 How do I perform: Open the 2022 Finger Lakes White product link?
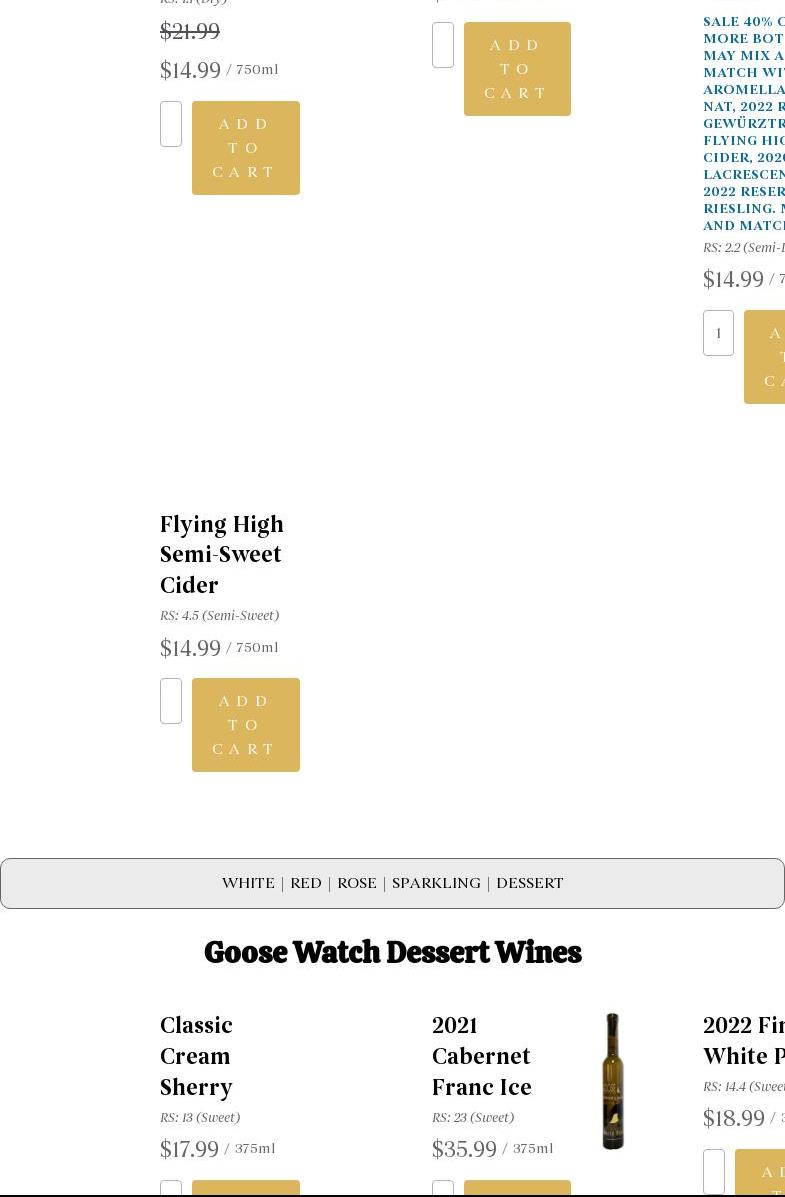point(744,1039)
